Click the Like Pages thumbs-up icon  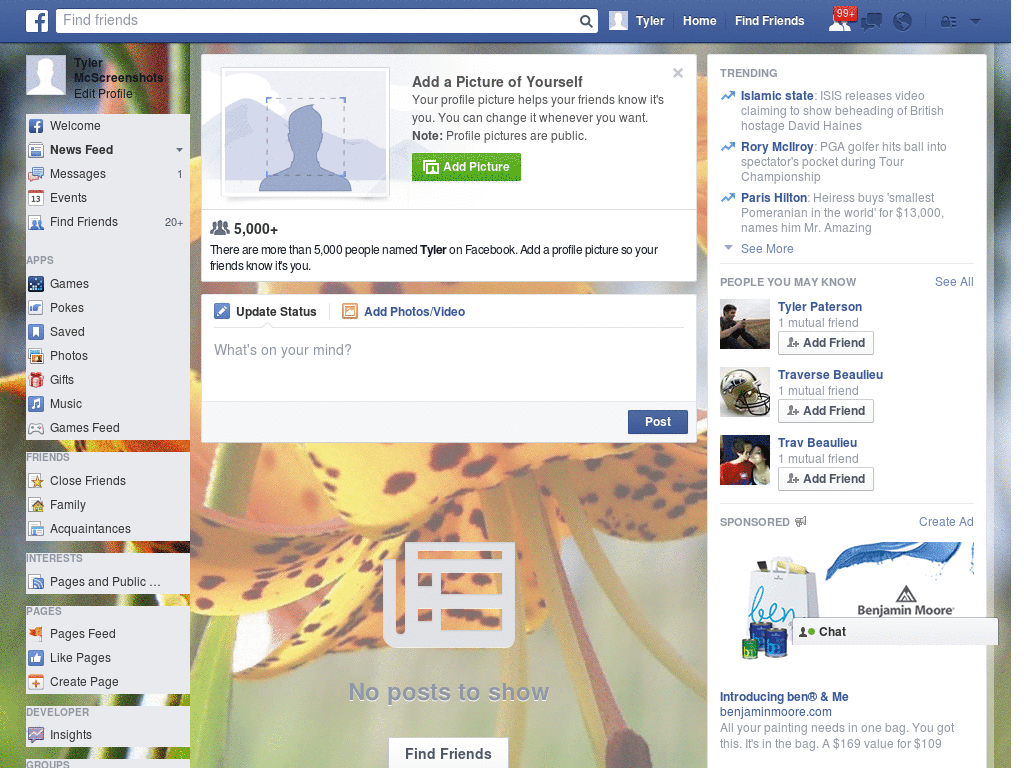pos(36,658)
